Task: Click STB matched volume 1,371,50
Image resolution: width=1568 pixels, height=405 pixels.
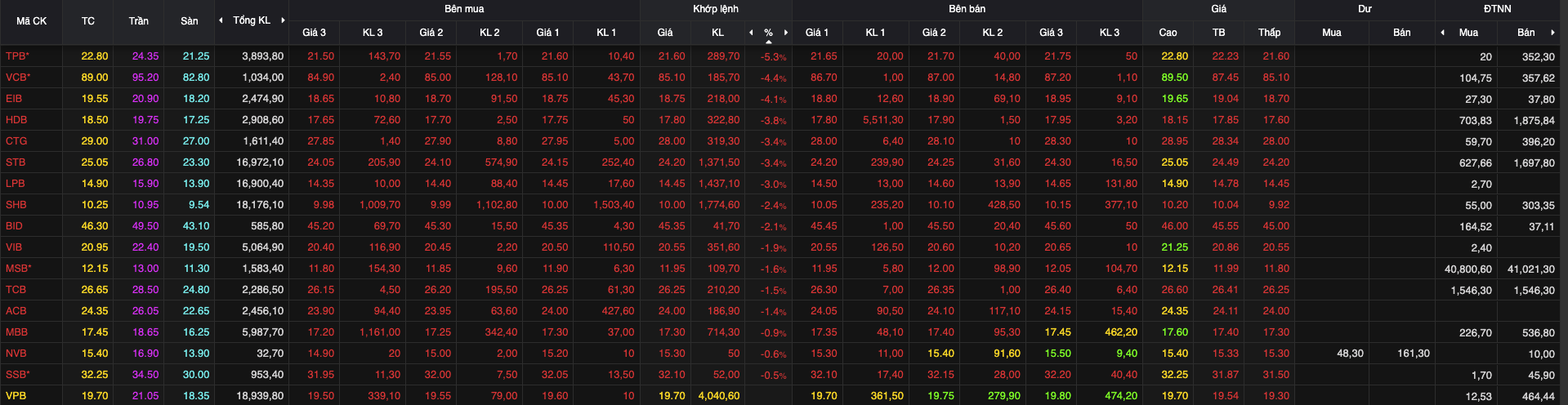Action: point(719,162)
